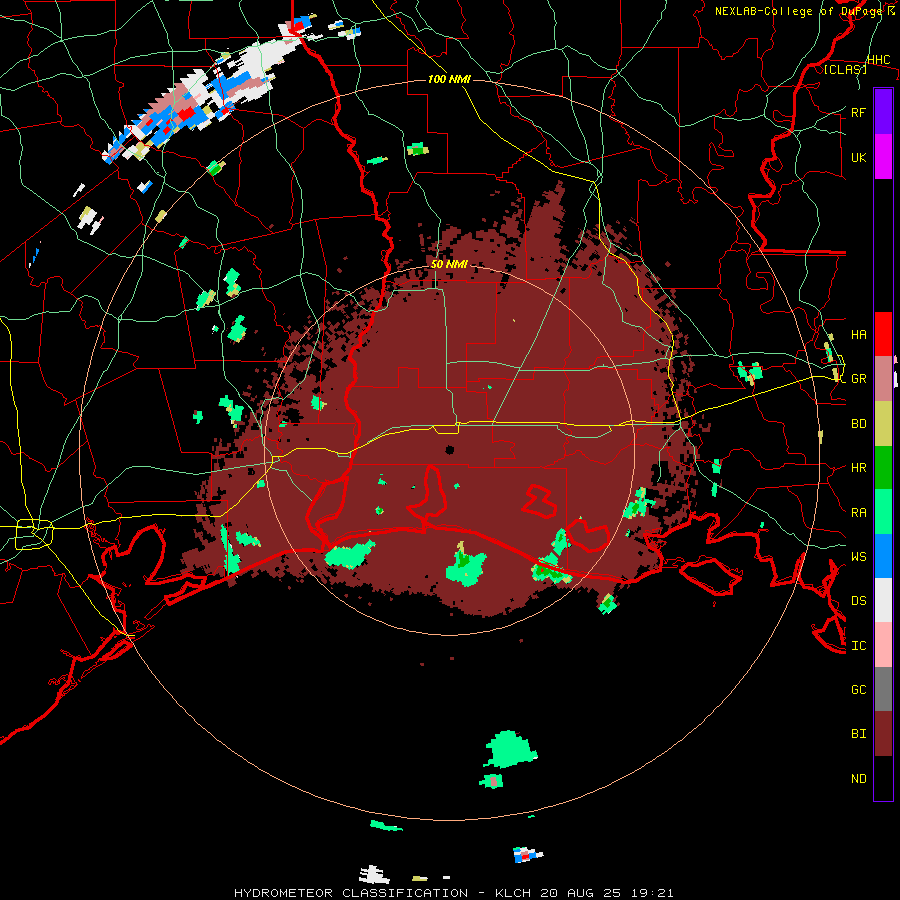Click the BD legend label

point(858,424)
